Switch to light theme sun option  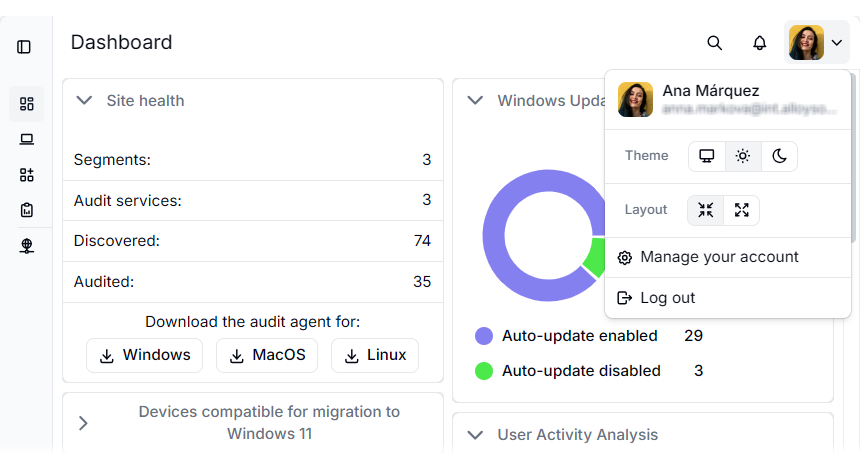(x=742, y=156)
